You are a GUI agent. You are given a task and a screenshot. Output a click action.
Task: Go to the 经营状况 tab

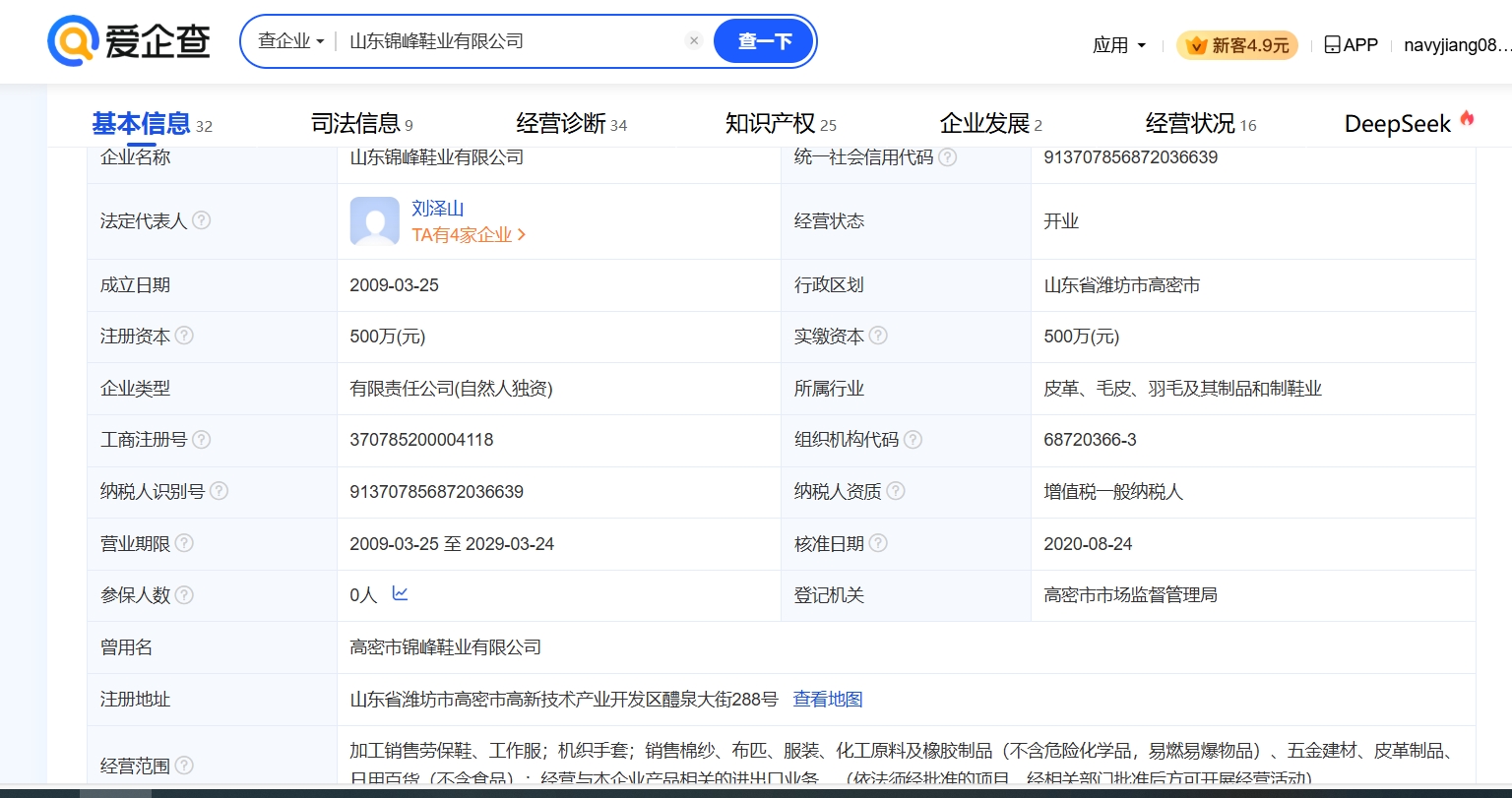(x=1201, y=124)
